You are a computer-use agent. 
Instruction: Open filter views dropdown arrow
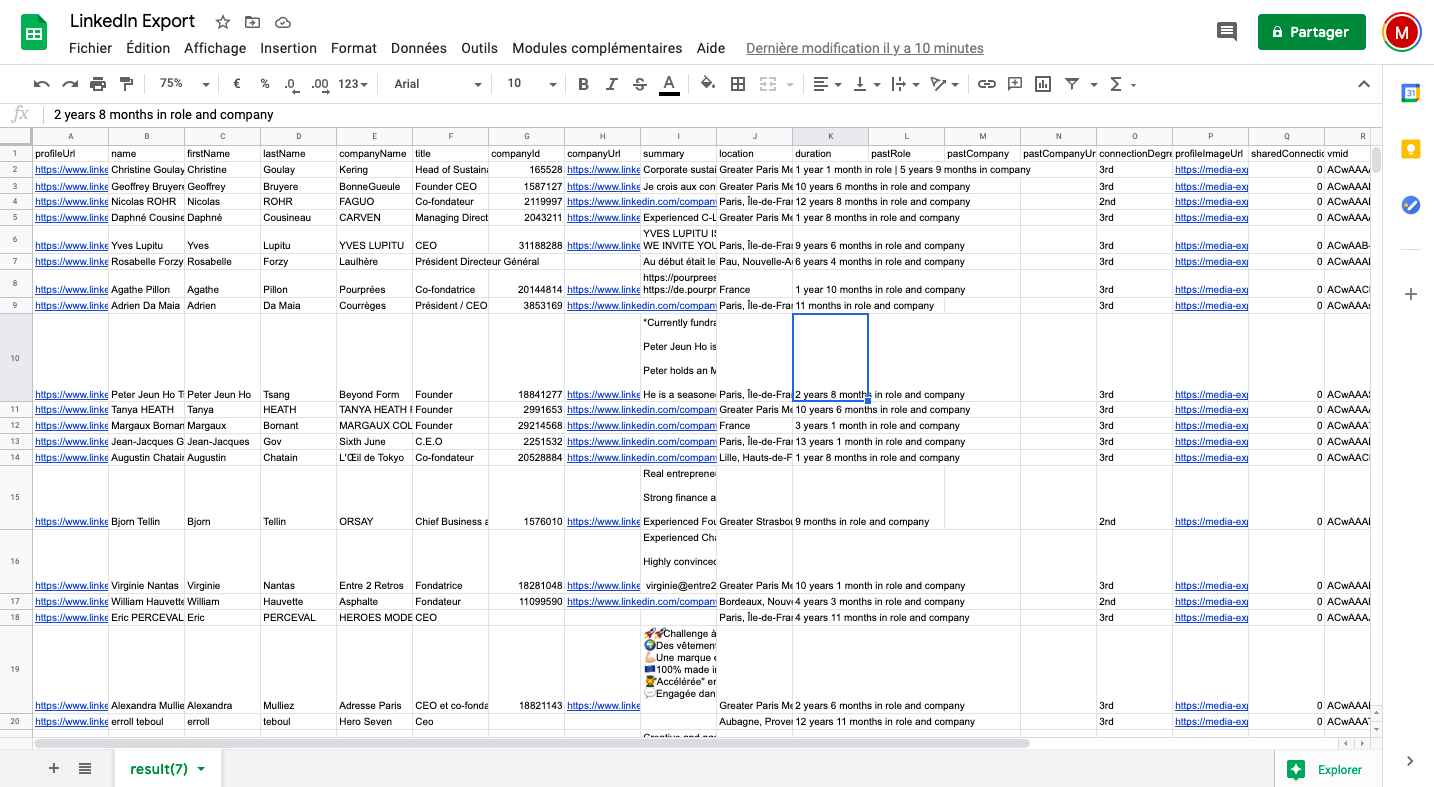[x=1094, y=84]
